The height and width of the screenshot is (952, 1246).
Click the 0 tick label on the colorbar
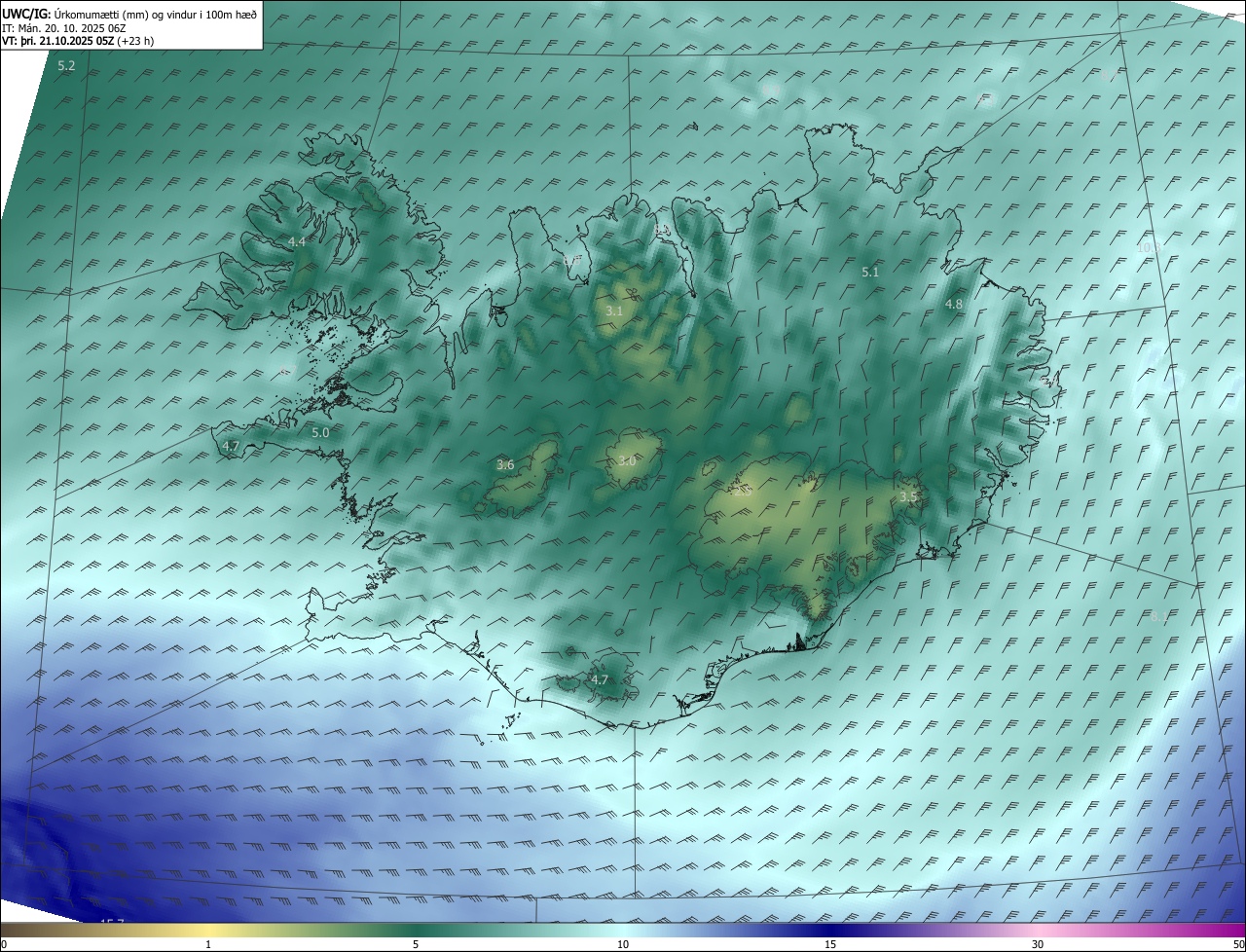pyautogui.click(x=4, y=944)
